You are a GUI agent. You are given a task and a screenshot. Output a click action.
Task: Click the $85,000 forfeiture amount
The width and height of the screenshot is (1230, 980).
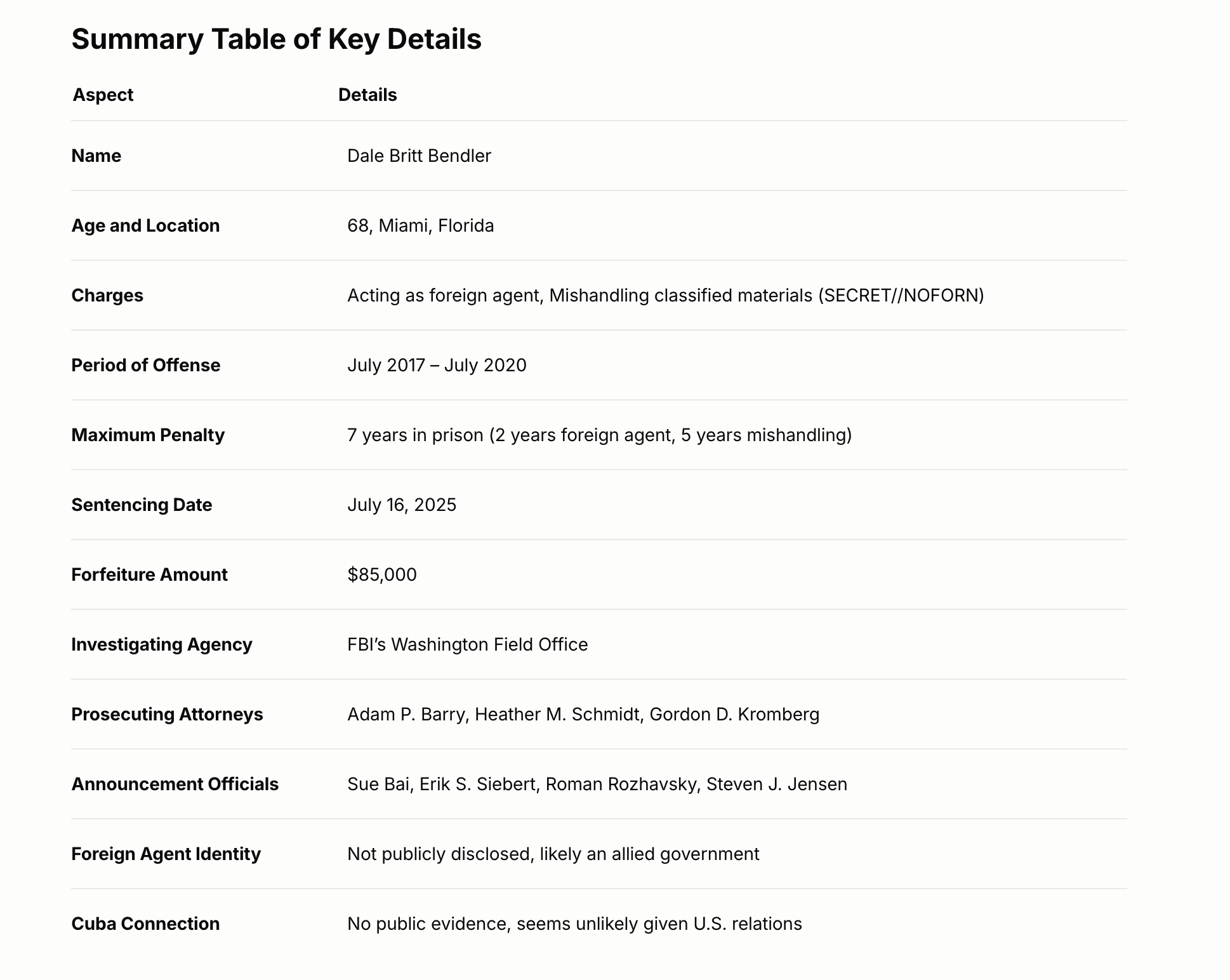click(x=382, y=574)
